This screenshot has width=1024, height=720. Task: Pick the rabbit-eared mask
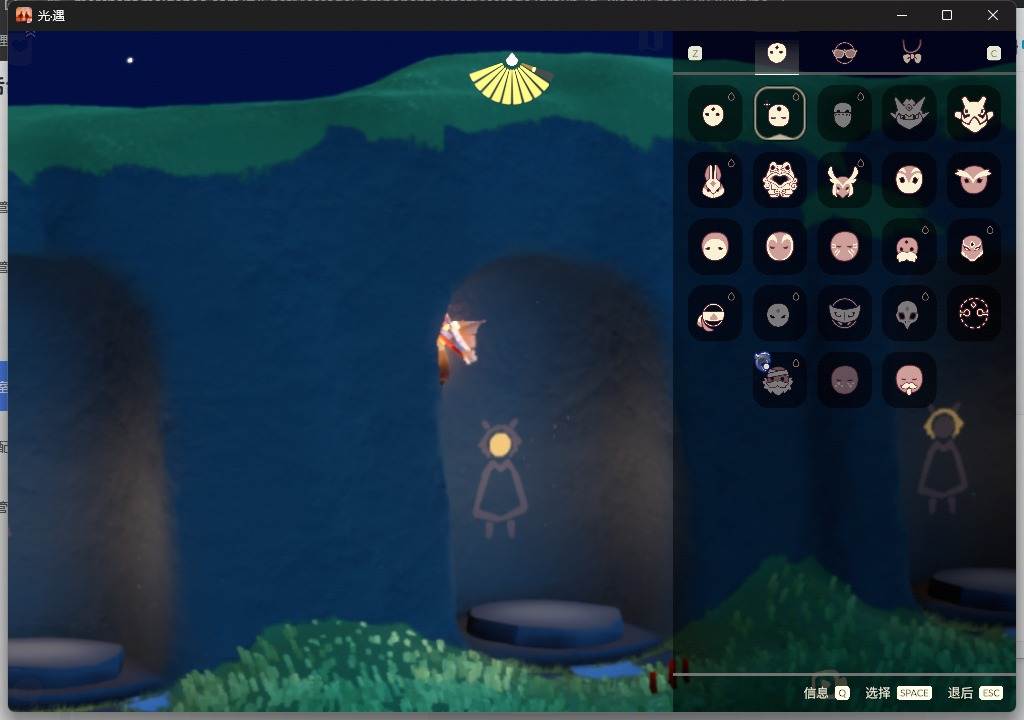coord(714,180)
